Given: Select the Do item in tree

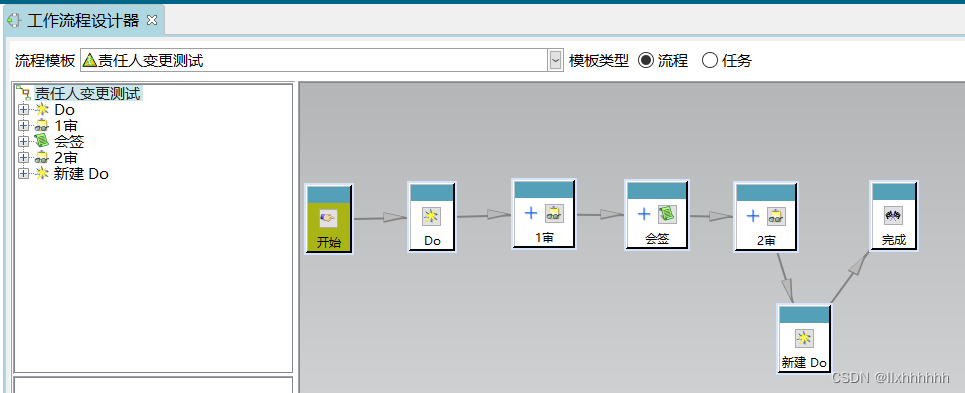Looking at the screenshot, I should pyautogui.click(x=64, y=110).
